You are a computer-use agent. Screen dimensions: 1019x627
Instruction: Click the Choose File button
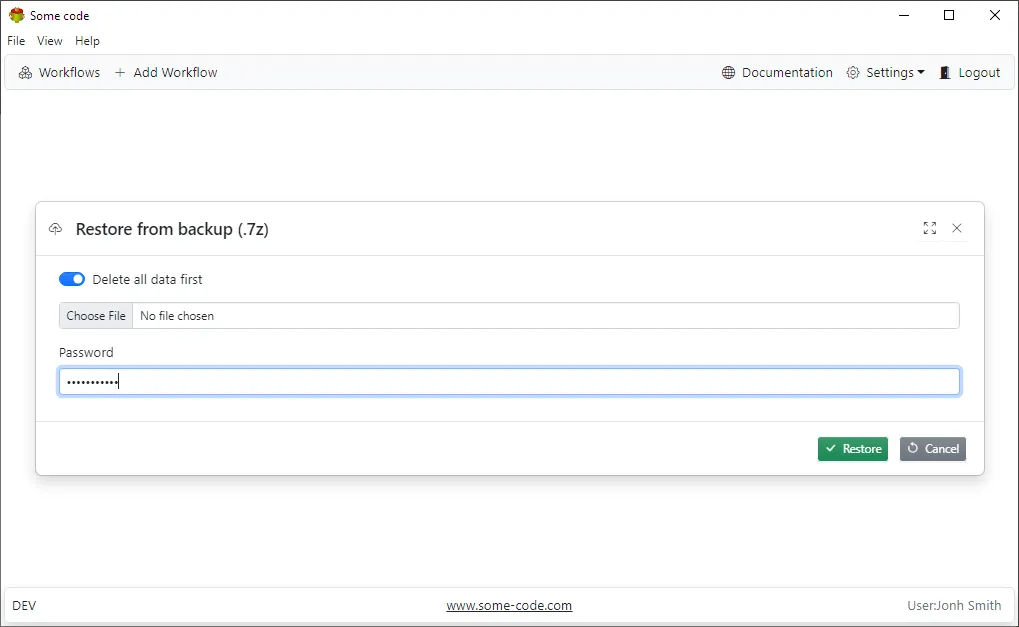[96, 316]
